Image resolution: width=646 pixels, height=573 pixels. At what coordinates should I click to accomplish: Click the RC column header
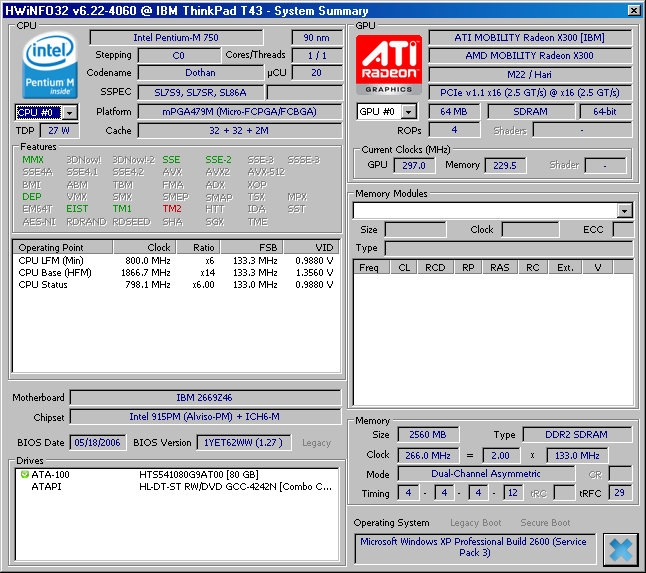coord(533,268)
